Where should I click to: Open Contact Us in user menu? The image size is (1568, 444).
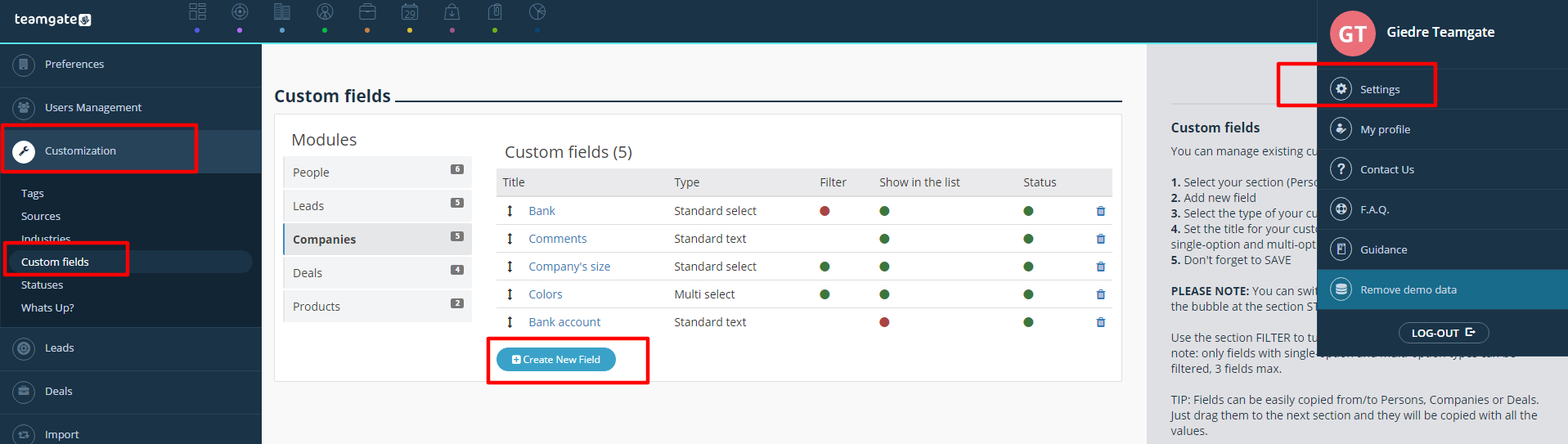click(x=1442, y=169)
